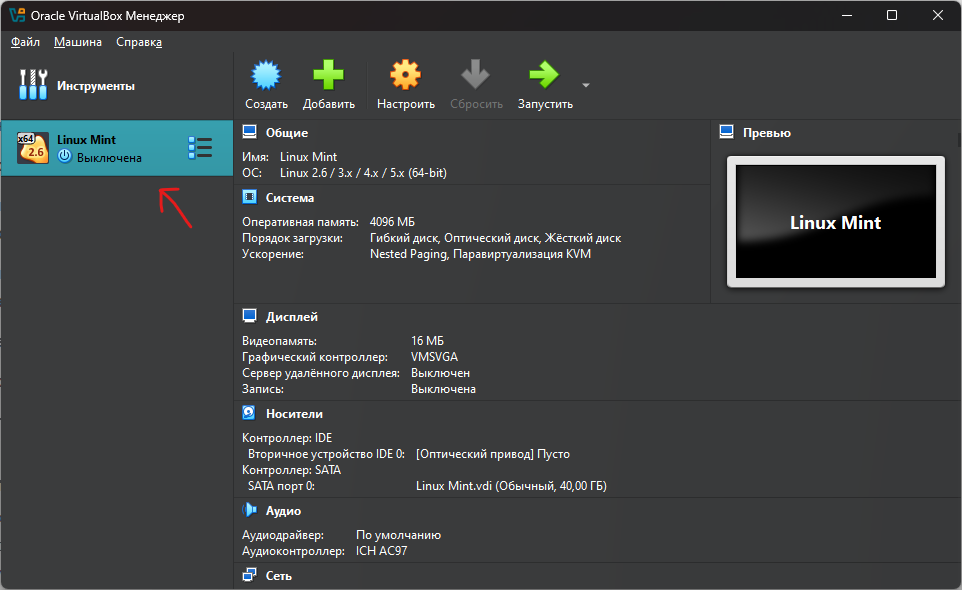Open the Система section header
Viewport: 962px width, 590px height.
[290, 197]
